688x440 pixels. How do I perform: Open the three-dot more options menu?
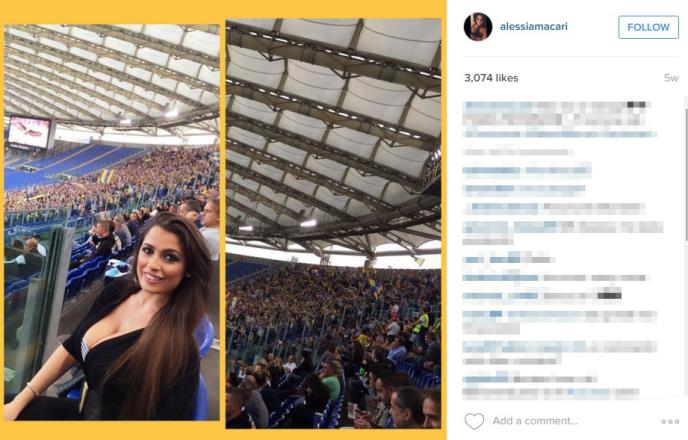[670, 422]
